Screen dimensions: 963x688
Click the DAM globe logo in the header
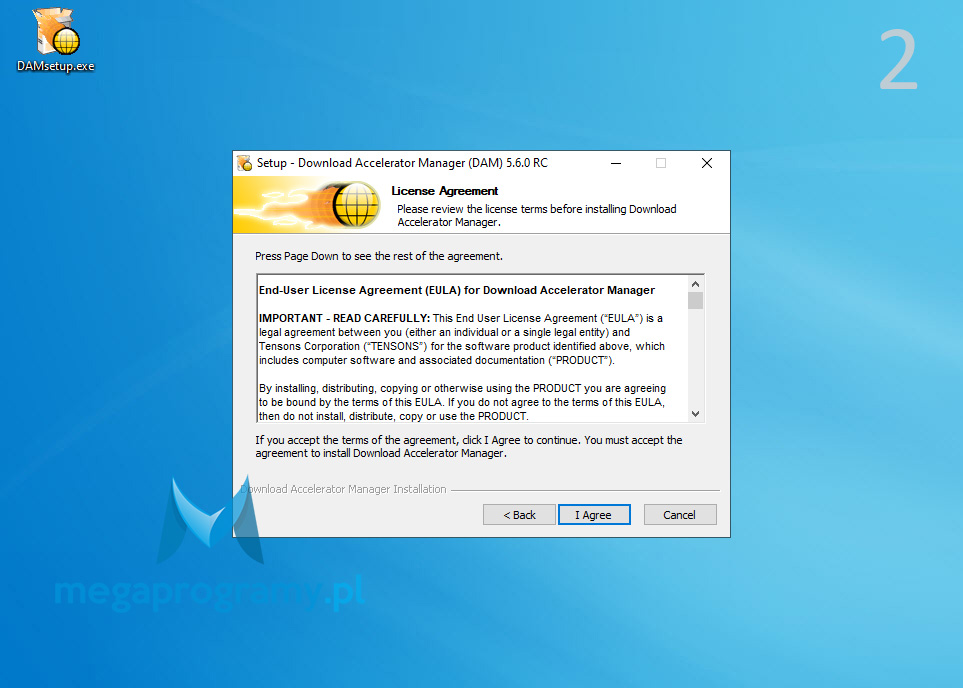pos(355,205)
